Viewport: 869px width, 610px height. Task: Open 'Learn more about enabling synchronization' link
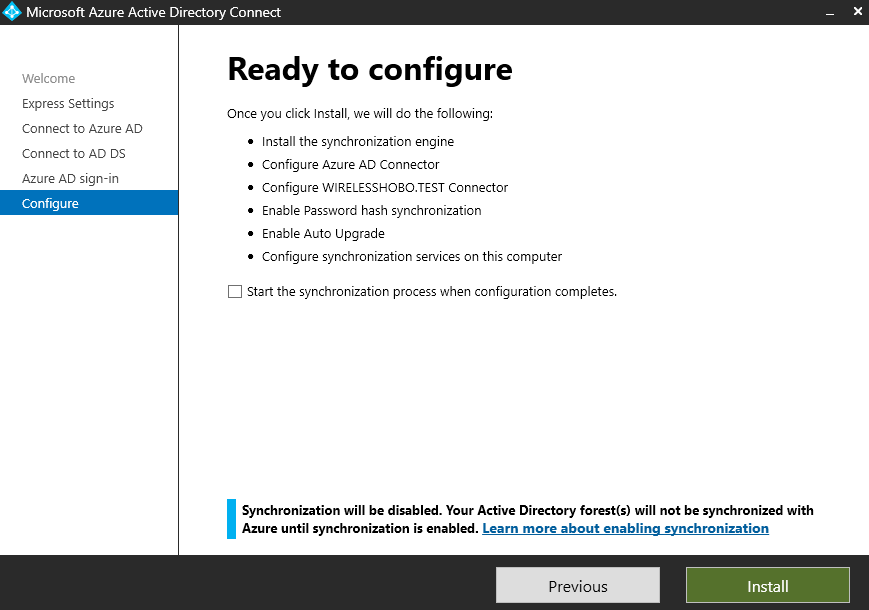(625, 528)
